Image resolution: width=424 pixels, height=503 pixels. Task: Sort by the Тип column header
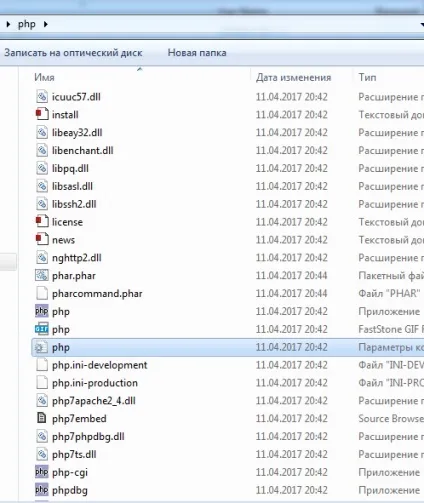[x=367, y=77]
